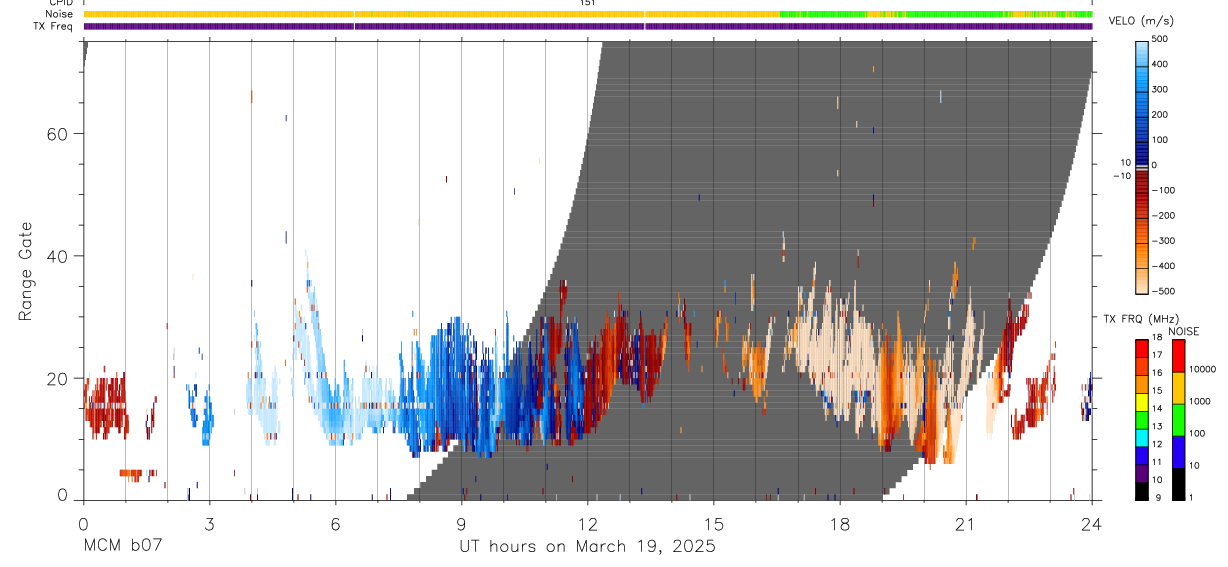Click the blue segment of the NOISE scale
This screenshot has width=1228, height=567.
click(1179, 451)
